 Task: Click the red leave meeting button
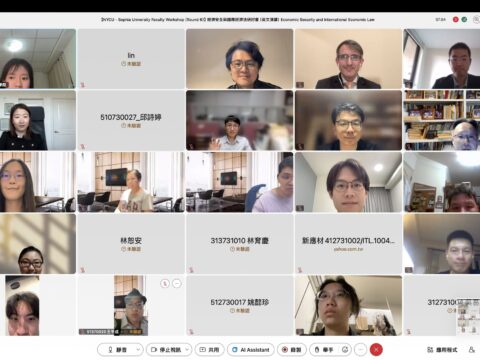tap(376, 350)
